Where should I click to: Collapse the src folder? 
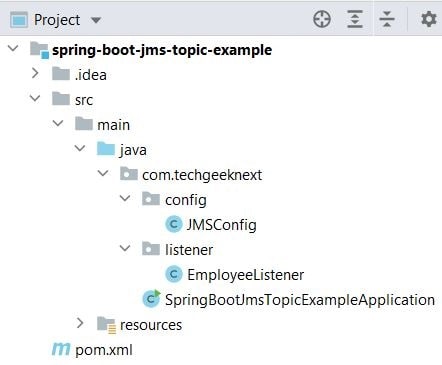pos(35,98)
